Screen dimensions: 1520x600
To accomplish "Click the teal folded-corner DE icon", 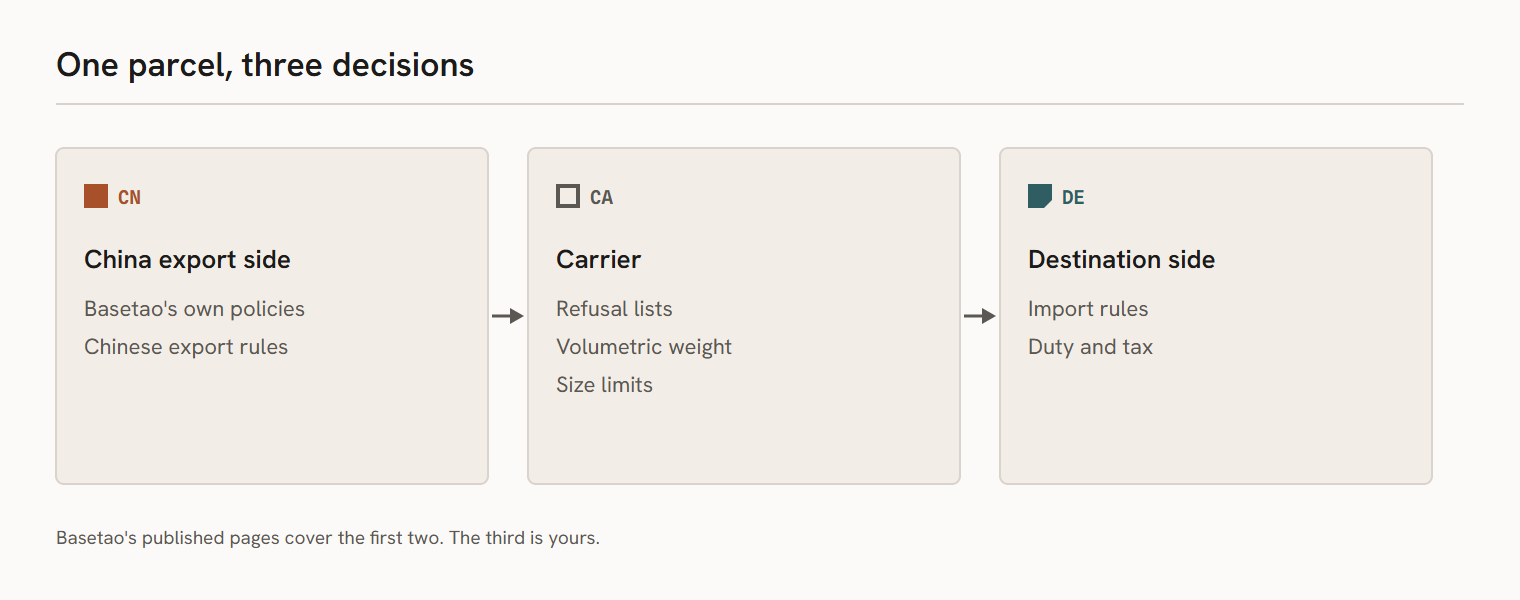I will point(1040,196).
